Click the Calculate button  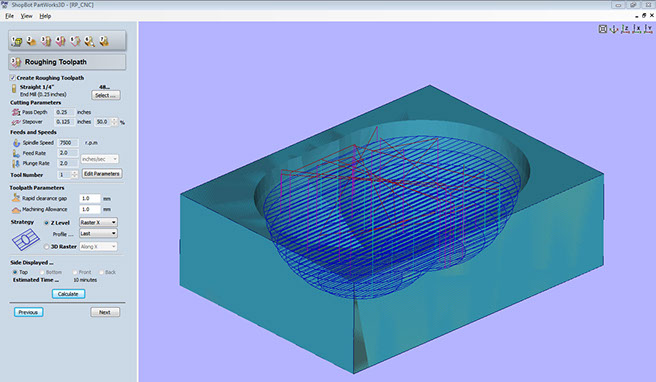coord(68,294)
